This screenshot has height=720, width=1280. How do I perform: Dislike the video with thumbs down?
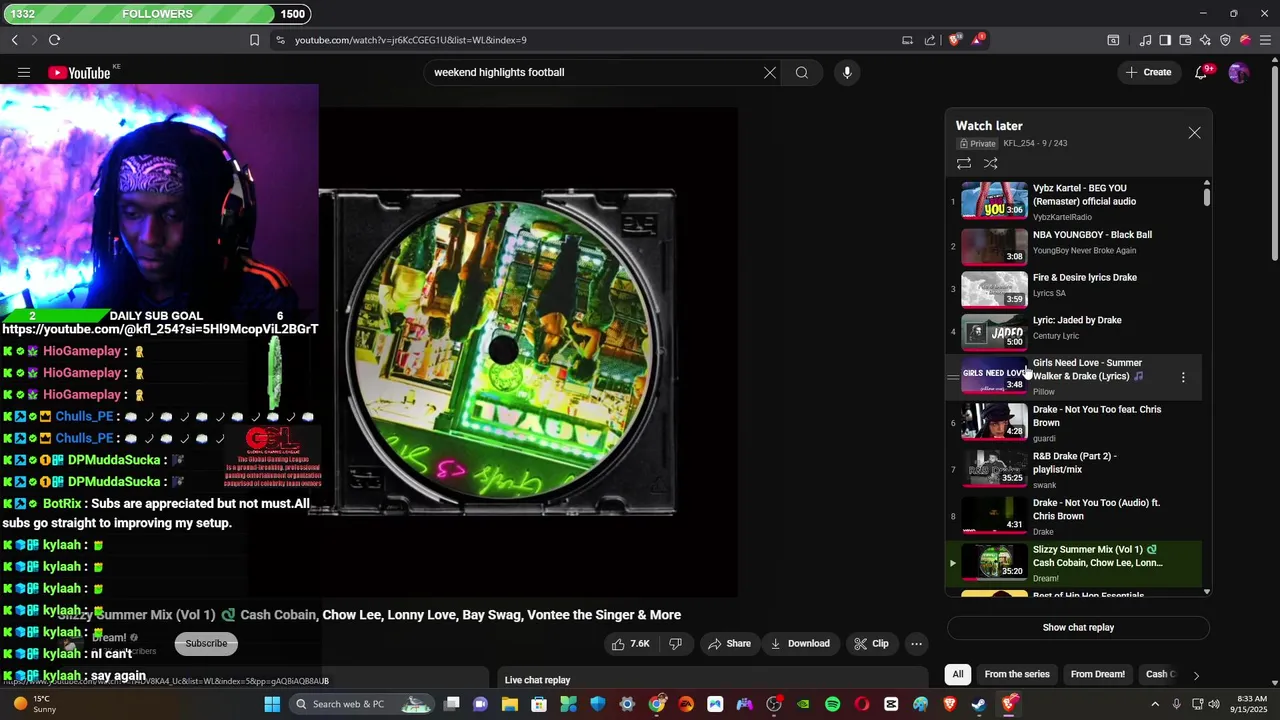coord(675,644)
